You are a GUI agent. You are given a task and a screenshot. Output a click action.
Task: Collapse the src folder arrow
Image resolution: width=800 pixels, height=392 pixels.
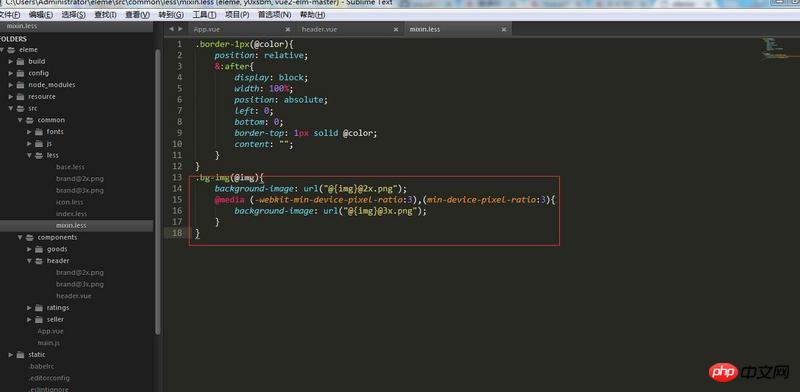[x=11, y=109]
